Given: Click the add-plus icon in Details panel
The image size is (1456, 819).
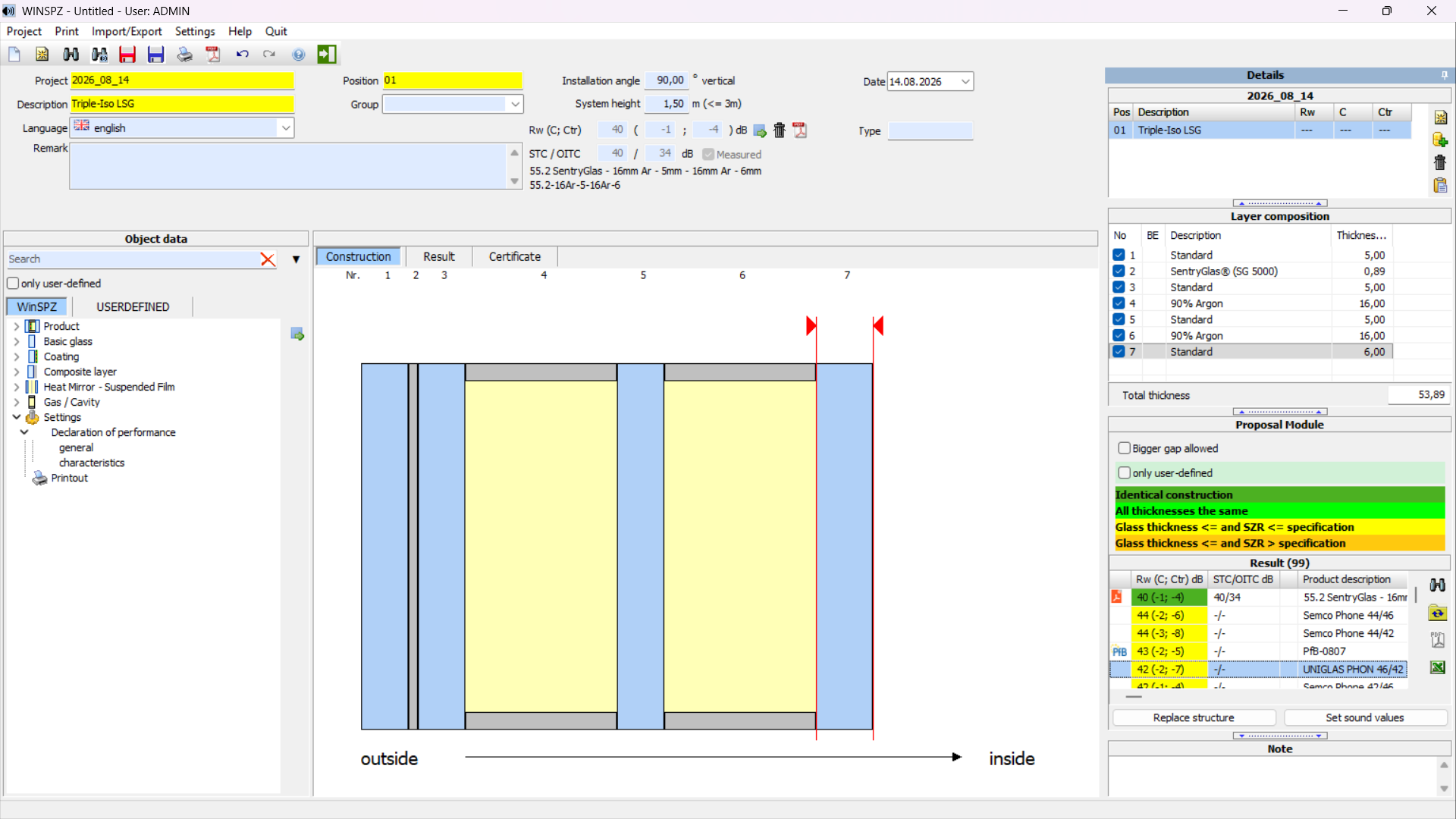Looking at the screenshot, I should (x=1441, y=140).
